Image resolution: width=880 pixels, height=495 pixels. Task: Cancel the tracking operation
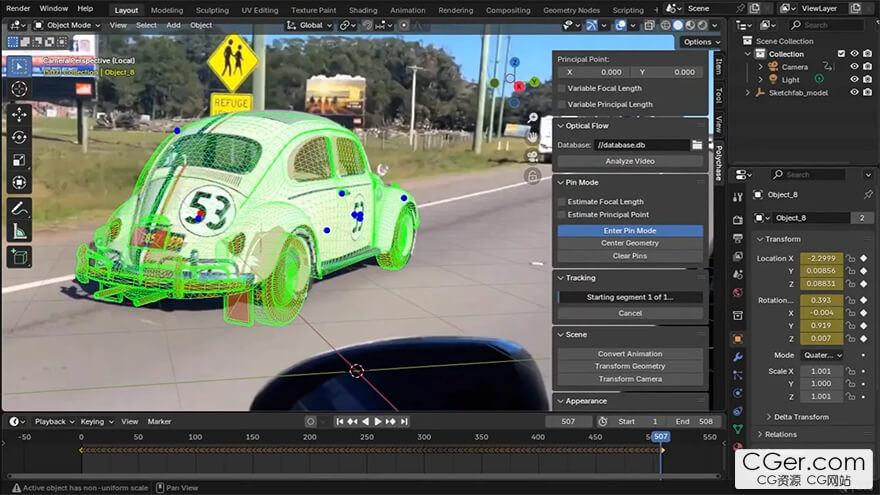click(630, 313)
